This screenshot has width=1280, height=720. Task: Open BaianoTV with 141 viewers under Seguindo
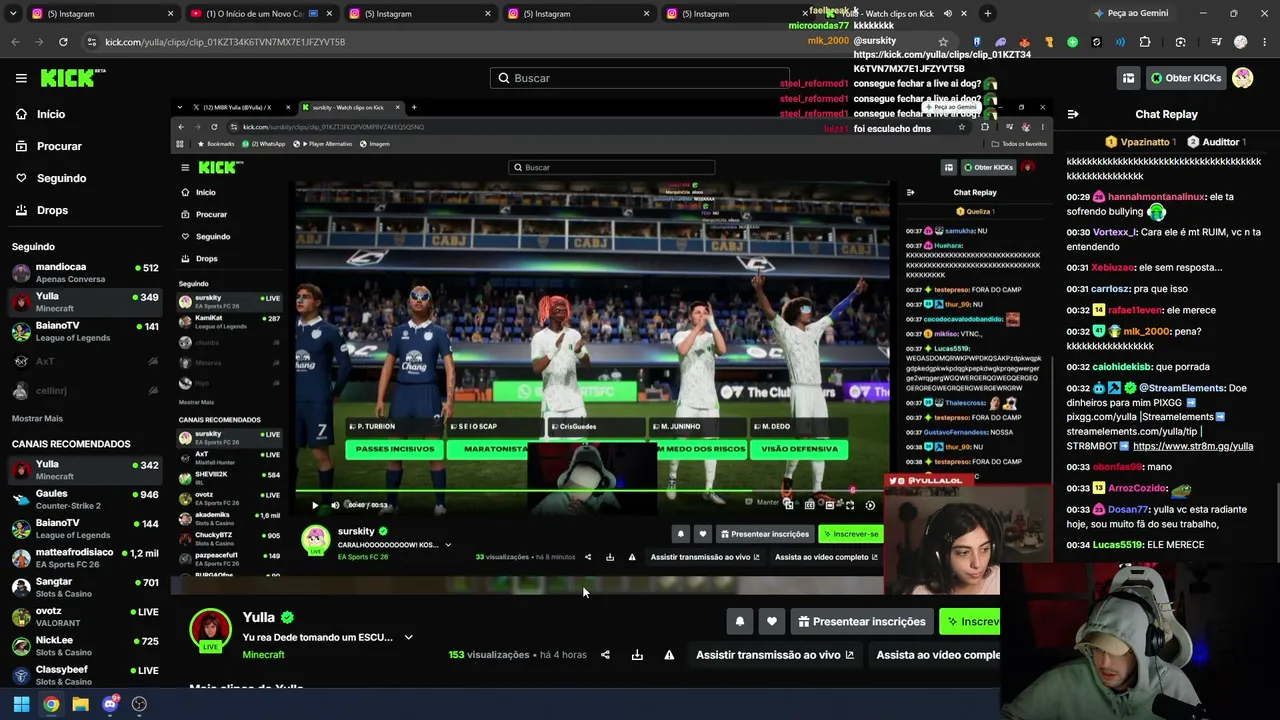click(85, 331)
